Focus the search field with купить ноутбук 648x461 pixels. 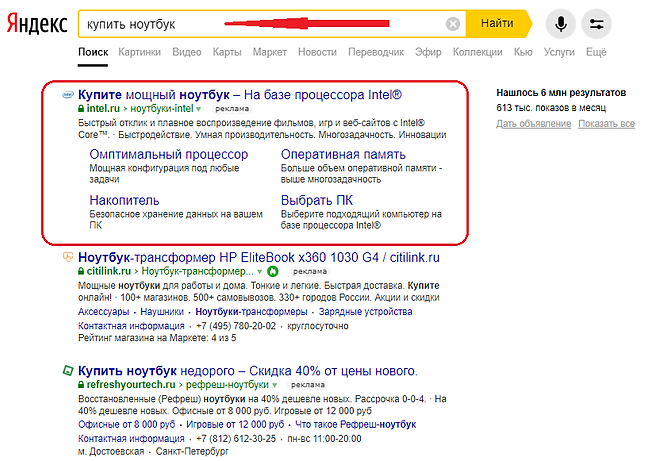(x=272, y=24)
